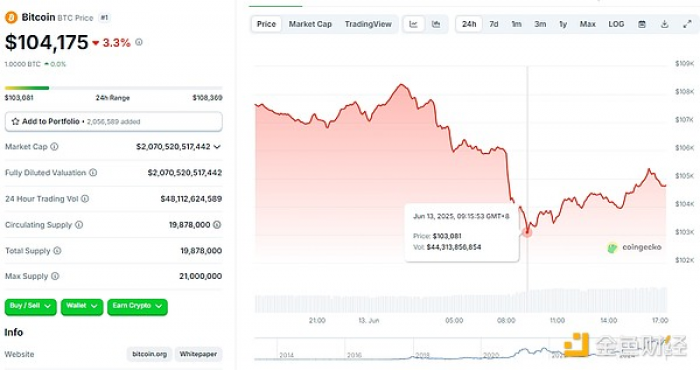Click the 24 Hour Trading Vol info icon
The image size is (700, 370).
point(85,199)
